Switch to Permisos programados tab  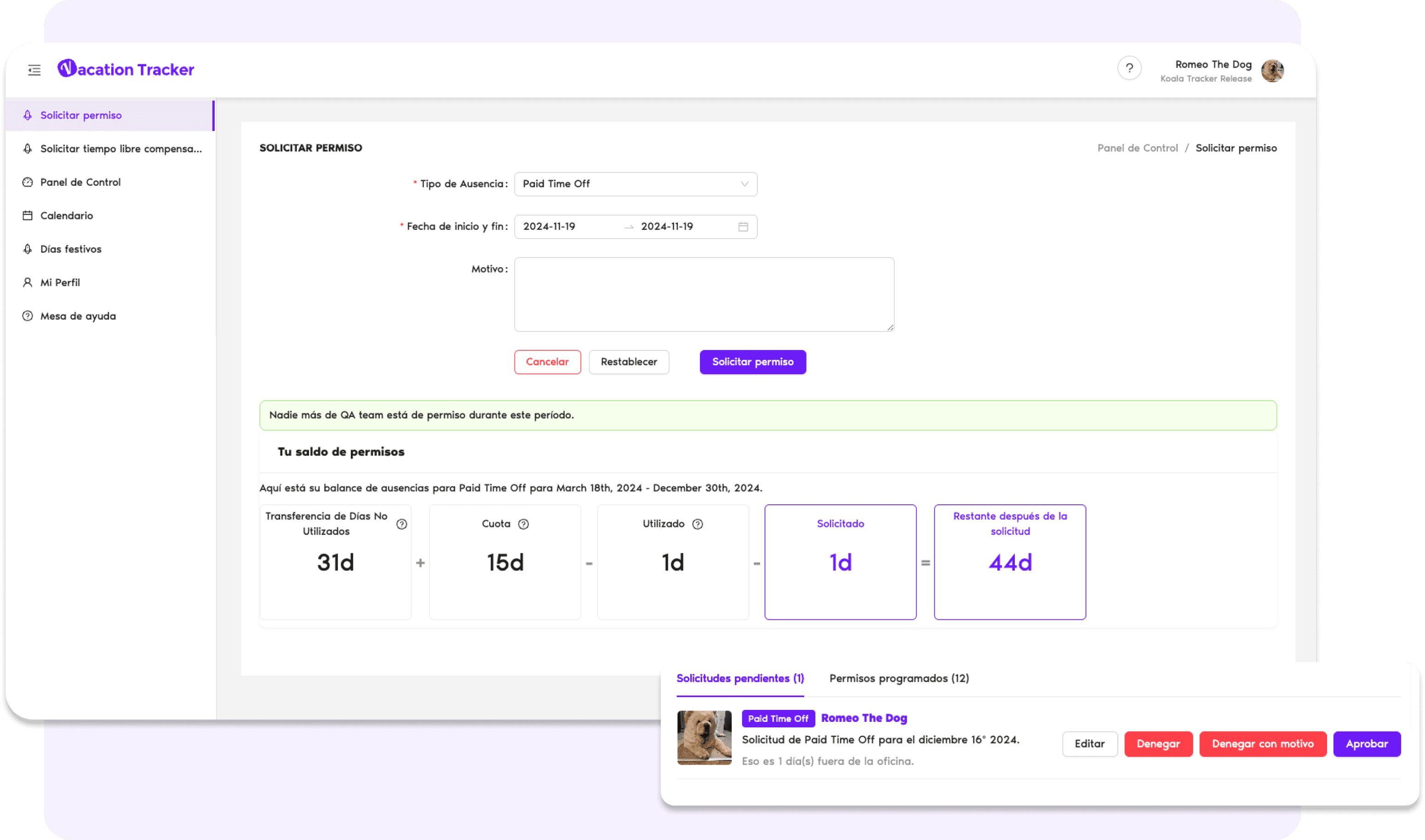pyautogui.click(x=898, y=678)
